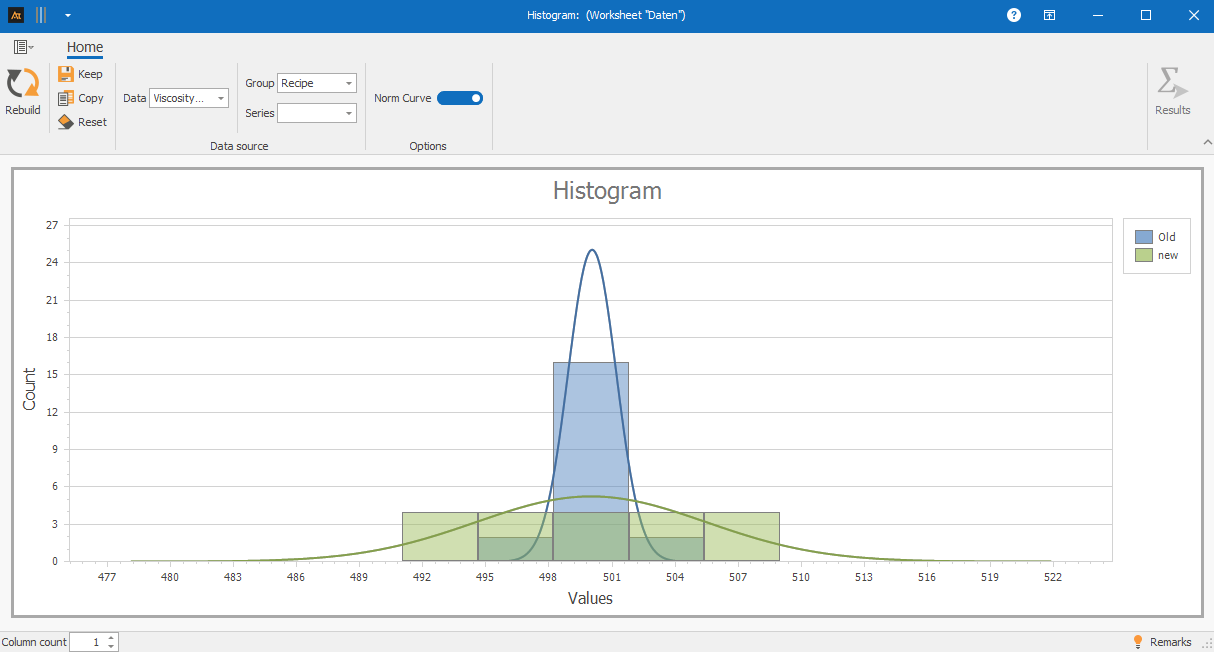Click the Reset eraser icon
This screenshot has width=1214, height=652.
pos(66,122)
